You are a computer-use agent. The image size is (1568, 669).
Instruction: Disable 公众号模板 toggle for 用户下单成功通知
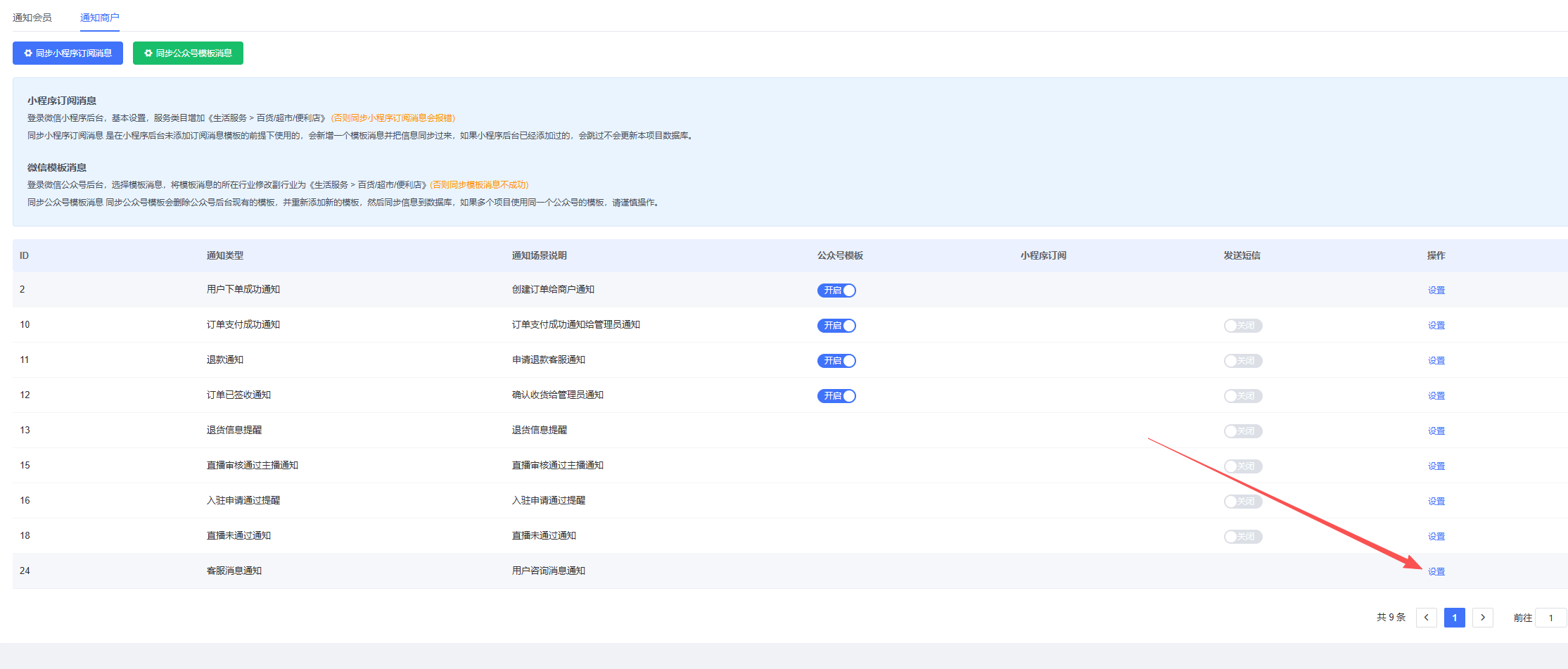click(x=836, y=291)
